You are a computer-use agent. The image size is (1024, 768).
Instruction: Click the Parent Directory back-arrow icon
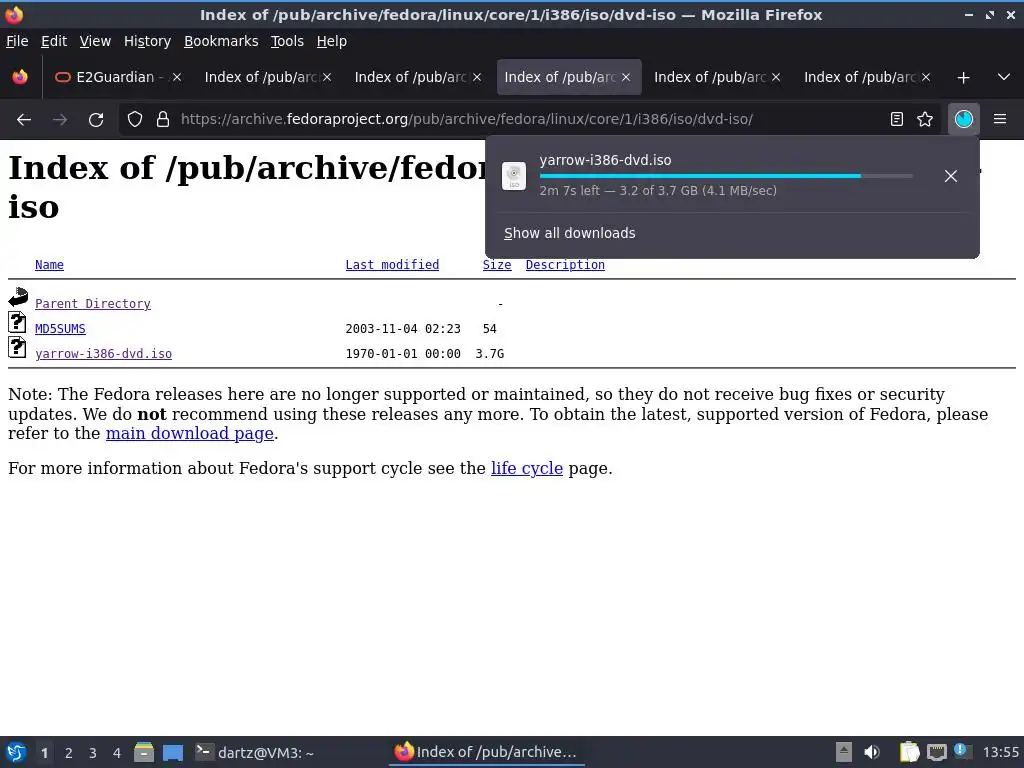click(x=18, y=297)
